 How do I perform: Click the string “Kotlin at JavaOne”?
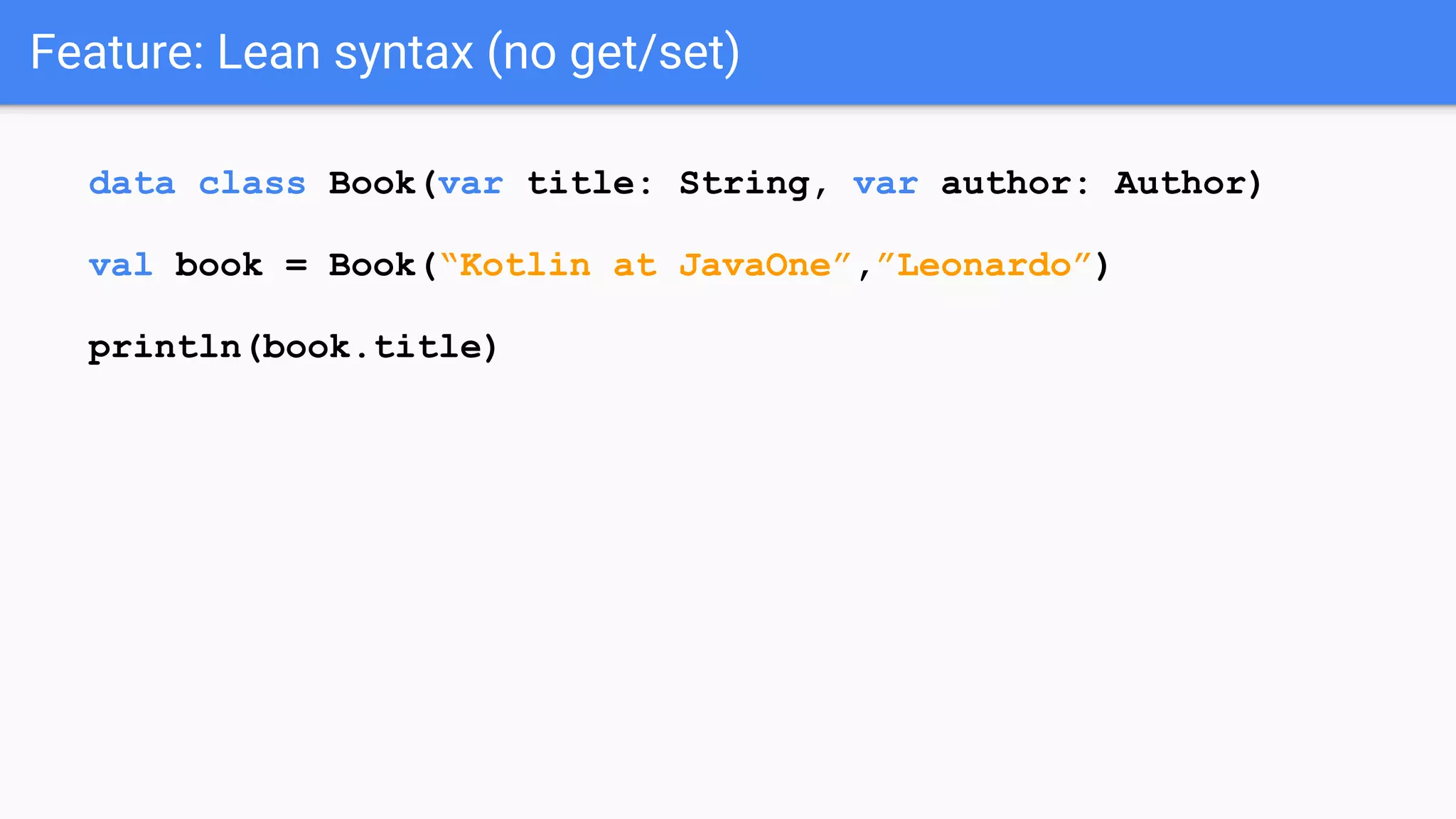[646, 265]
